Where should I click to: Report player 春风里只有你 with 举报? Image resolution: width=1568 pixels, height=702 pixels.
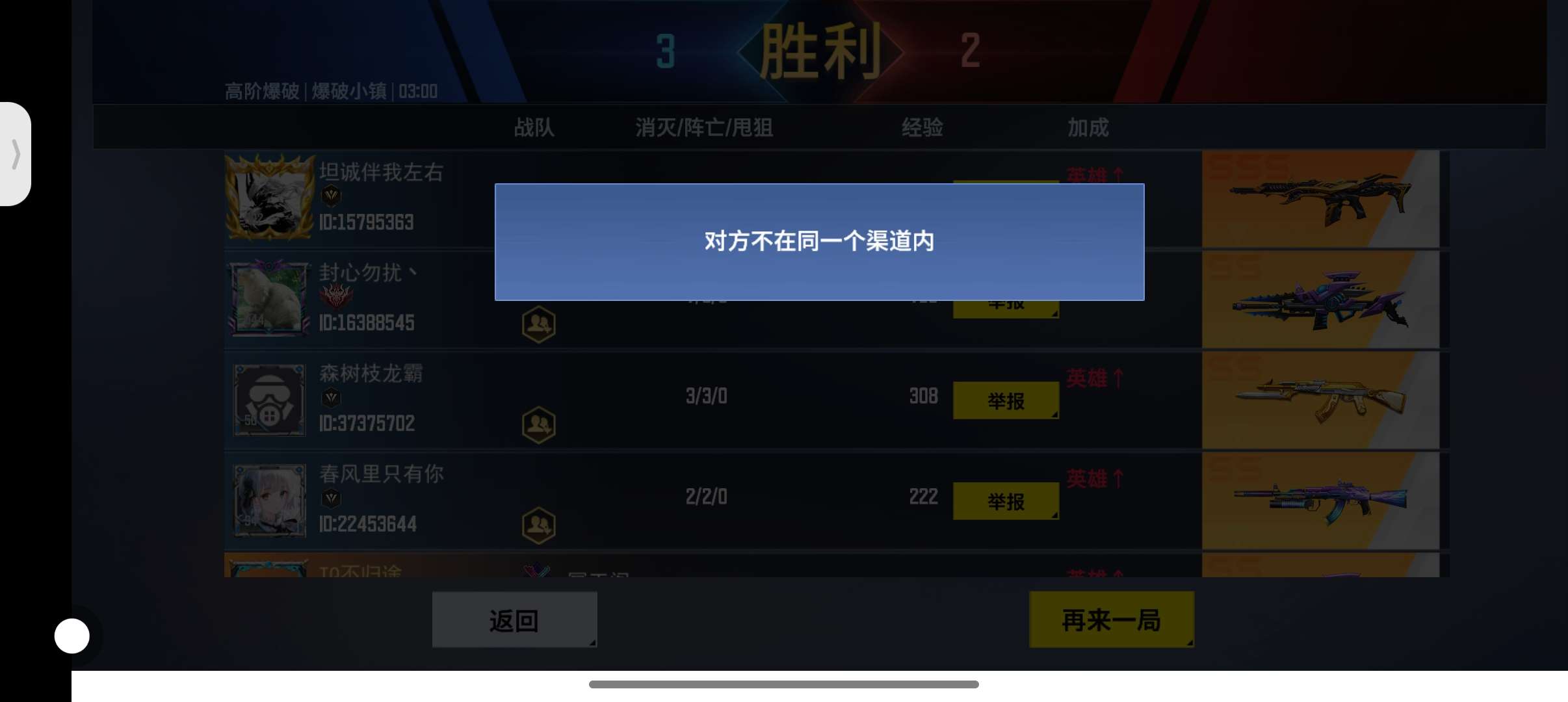click(x=1006, y=501)
